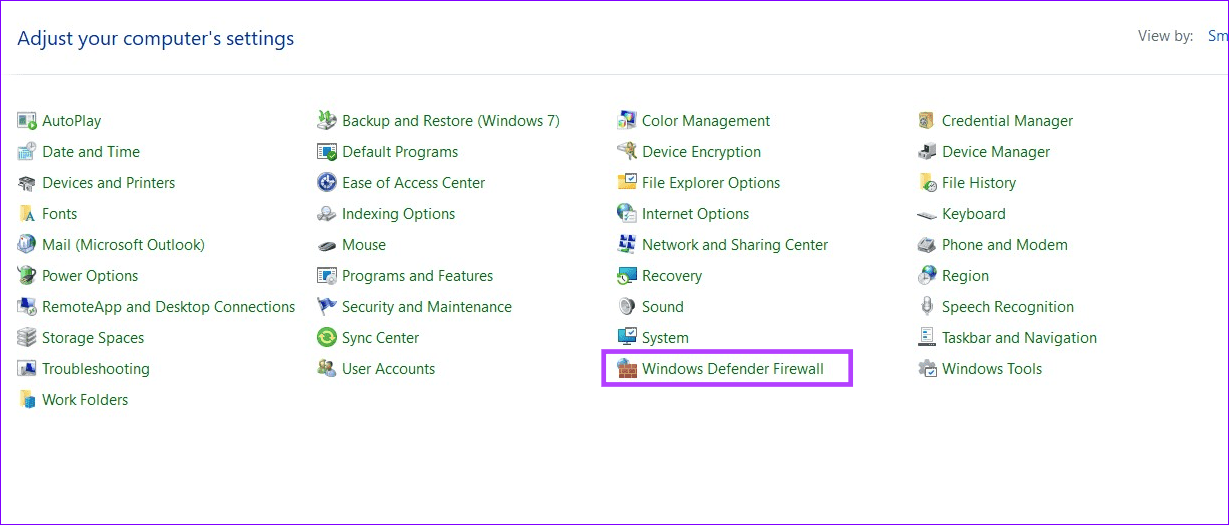Click the Windows Defender Firewall text link
The width and height of the screenshot is (1229, 525).
pyautogui.click(x=733, y=369)
